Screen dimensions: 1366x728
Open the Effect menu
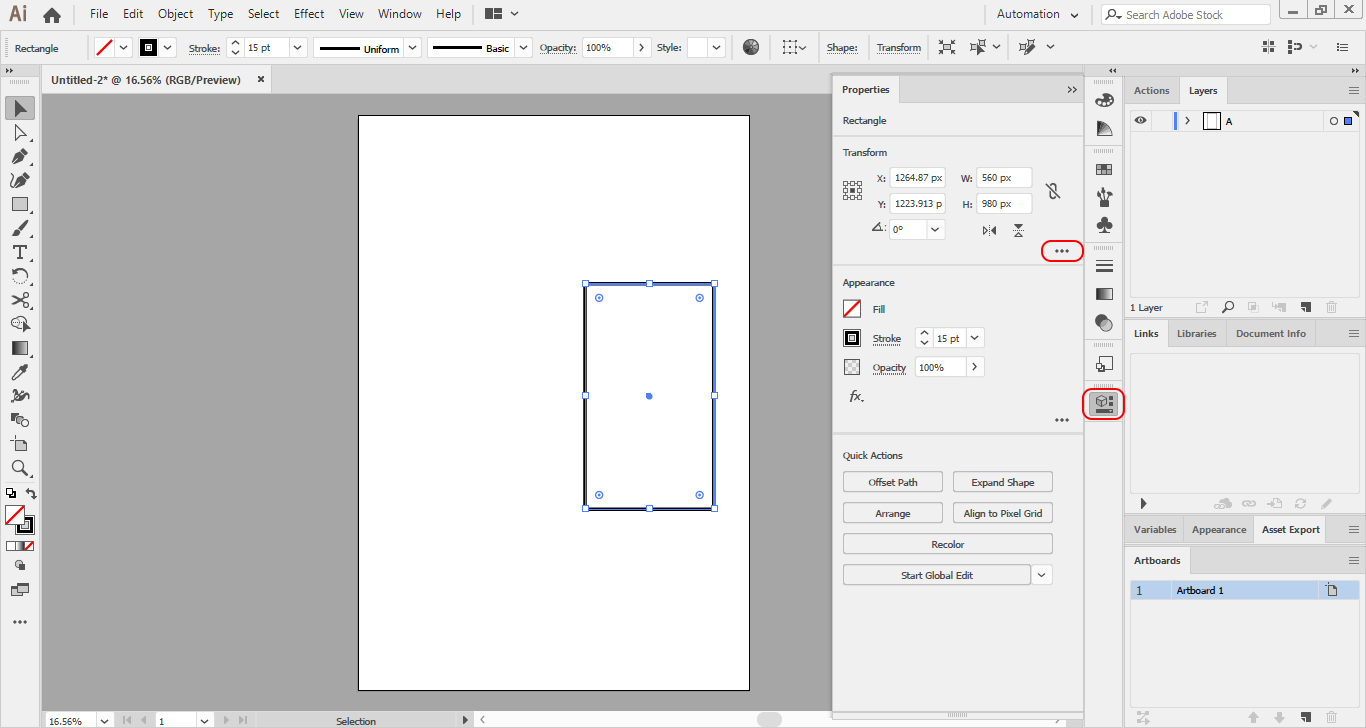click(309, 14)
